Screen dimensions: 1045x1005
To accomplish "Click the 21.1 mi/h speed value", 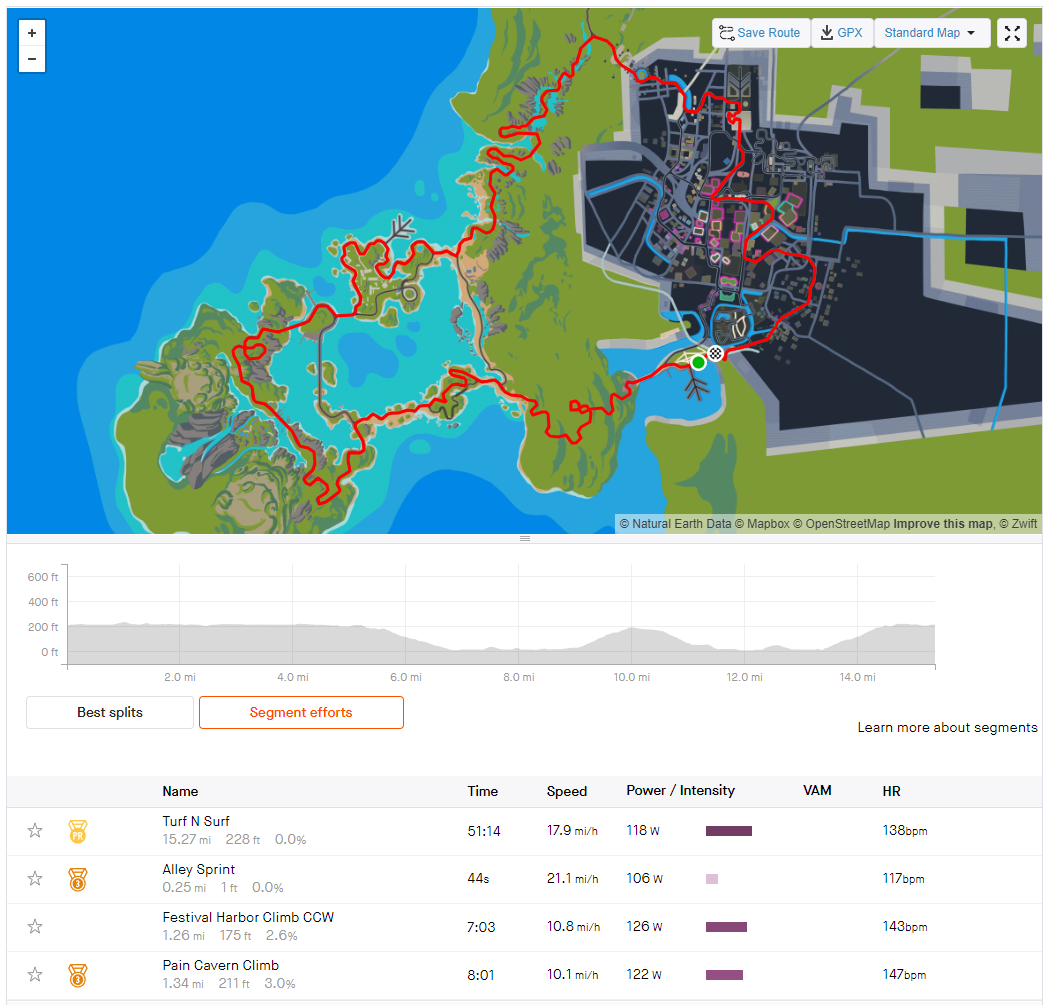I will [572, 878].
